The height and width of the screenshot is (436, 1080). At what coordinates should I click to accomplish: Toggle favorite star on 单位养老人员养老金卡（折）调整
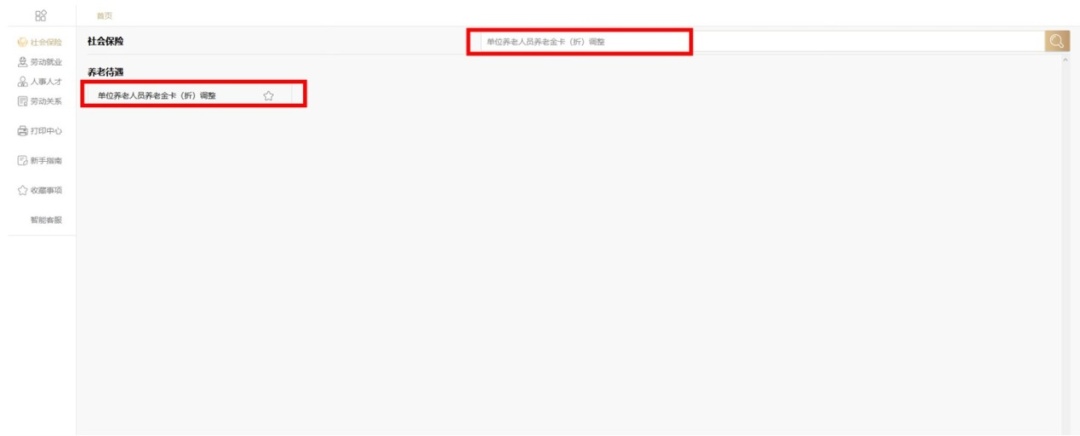(269, 96)
